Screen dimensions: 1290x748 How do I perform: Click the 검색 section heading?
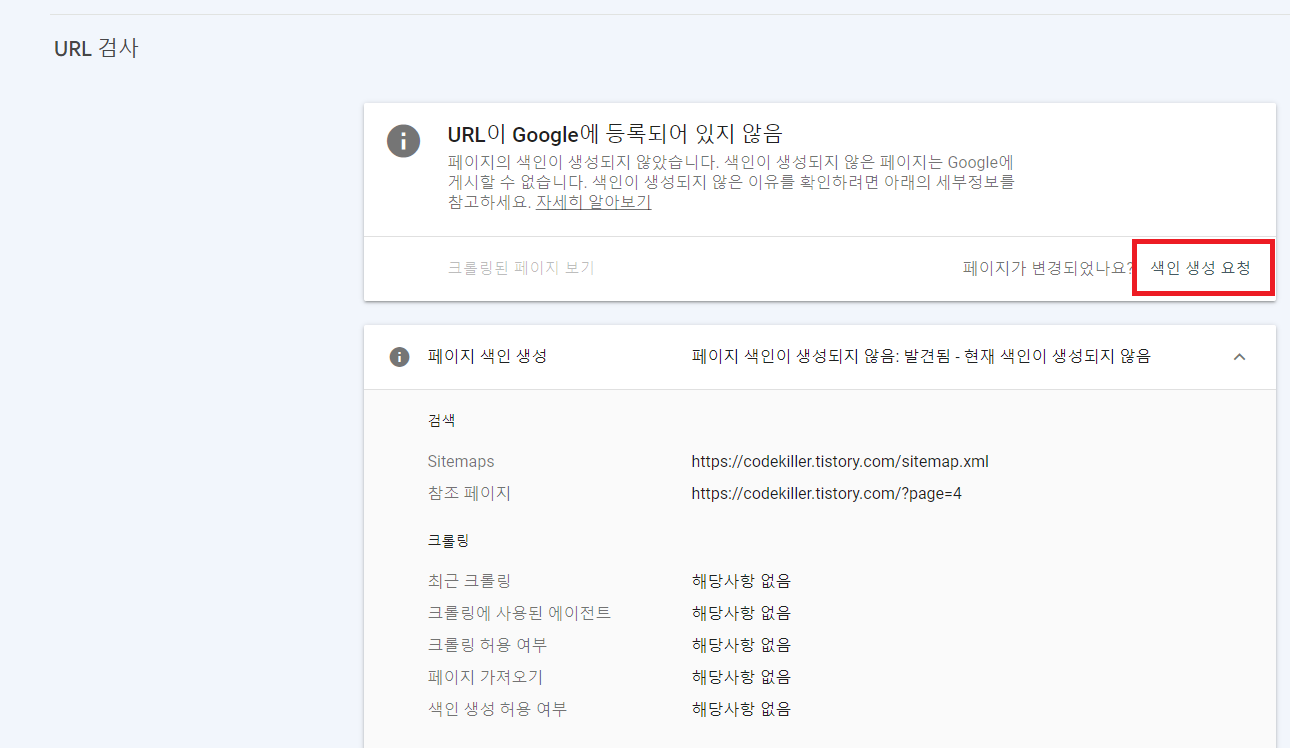pyautogui.click(x=441, y=421)
